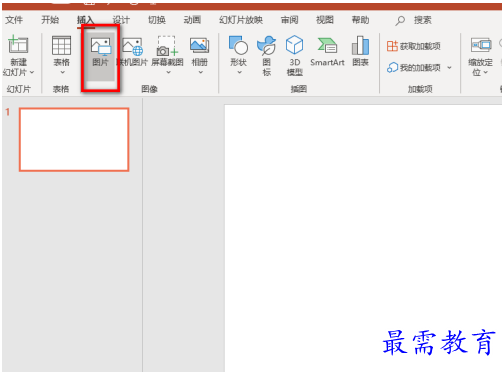Switch to the Home (开始) tab
The width and height of the screenshot is (504, 374).
pos(50,20)
